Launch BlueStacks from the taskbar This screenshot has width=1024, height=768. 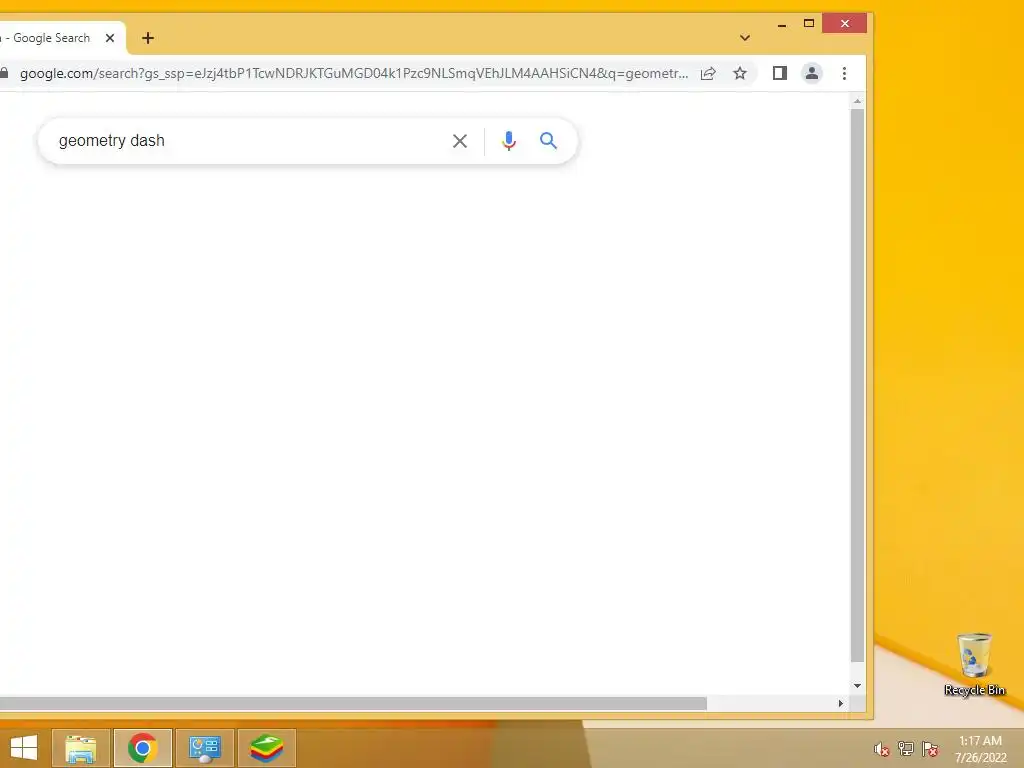pyautogui.click(x=266, y=748)
